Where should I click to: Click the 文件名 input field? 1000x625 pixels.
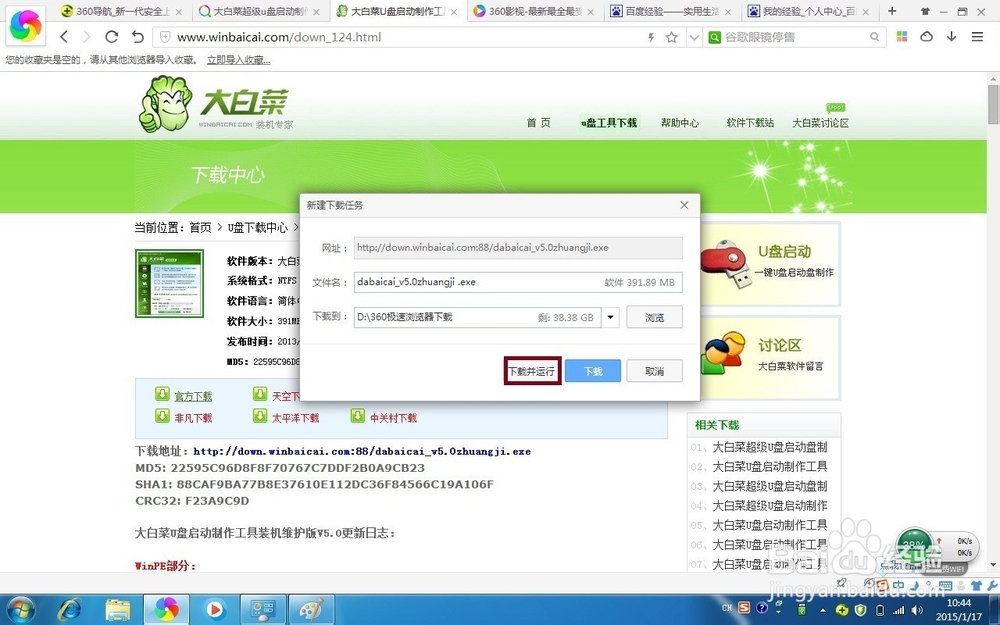518,282
